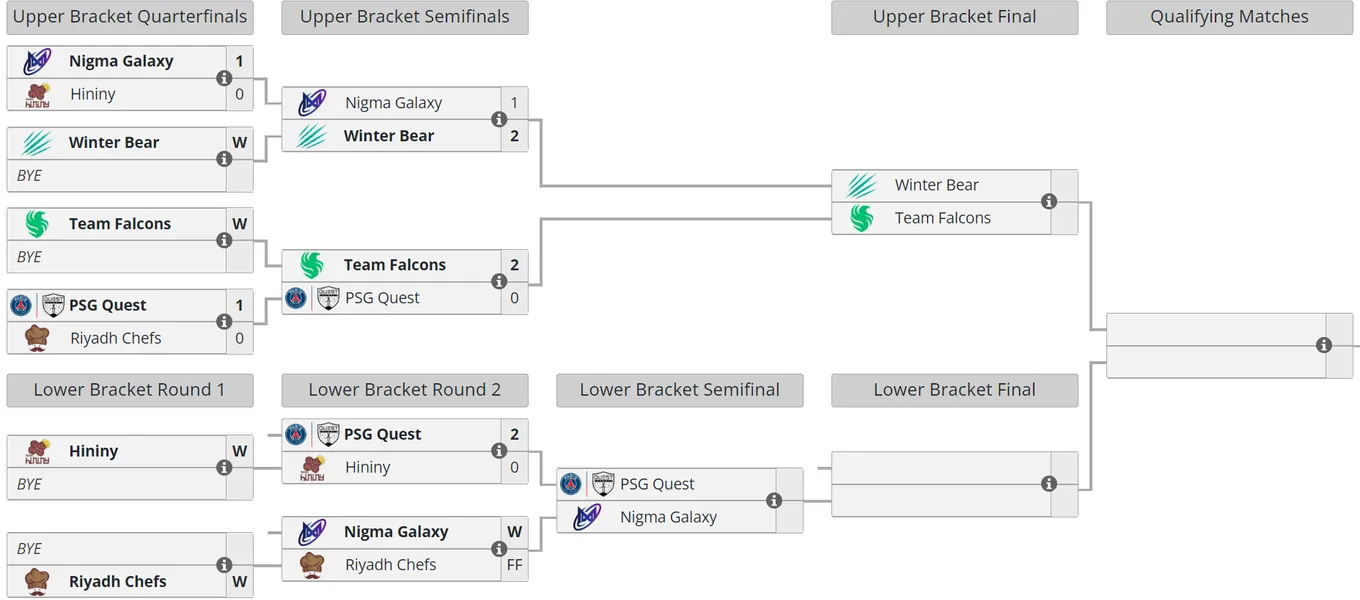Show details of Lower Bracket Final match
This screenshot has width=1360, height=600.
click(1049, 484)
